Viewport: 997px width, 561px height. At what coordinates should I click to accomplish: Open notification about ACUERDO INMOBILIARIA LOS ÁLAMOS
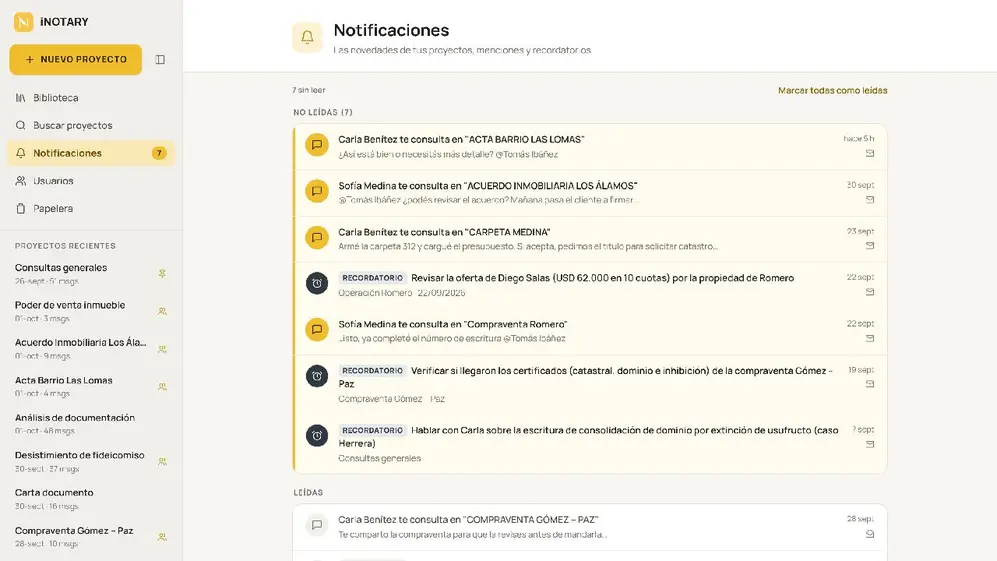[591, 193]
